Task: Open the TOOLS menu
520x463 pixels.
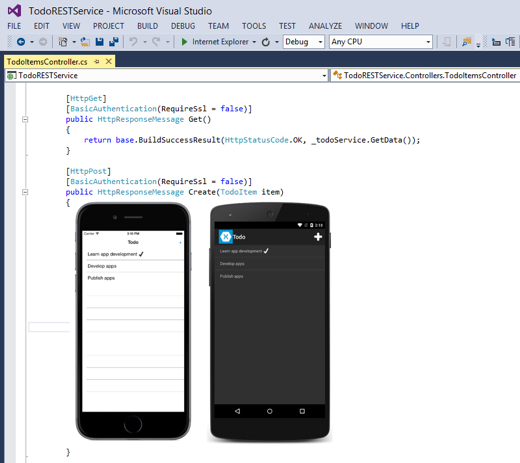Action: pyautogui.click(x=254, y=26)
